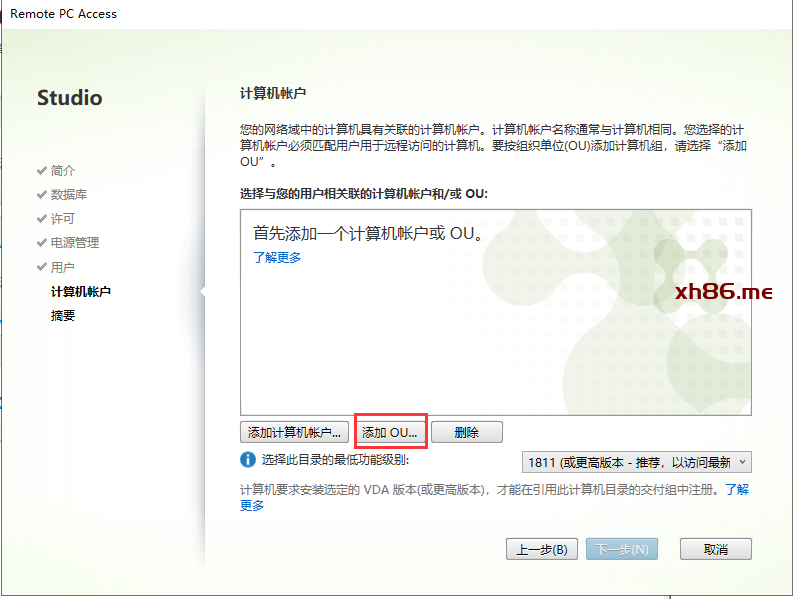Select the 数据库 step in the sidebar

click(69, 195)
